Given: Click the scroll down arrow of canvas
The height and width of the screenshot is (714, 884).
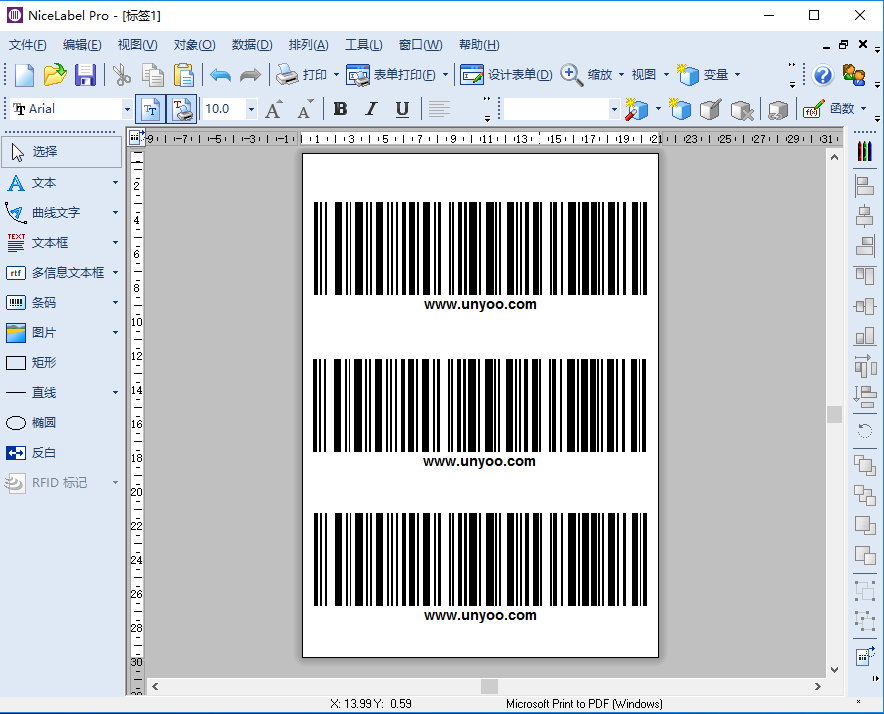Looking at the screenshot, I should [x=834, y=670].
